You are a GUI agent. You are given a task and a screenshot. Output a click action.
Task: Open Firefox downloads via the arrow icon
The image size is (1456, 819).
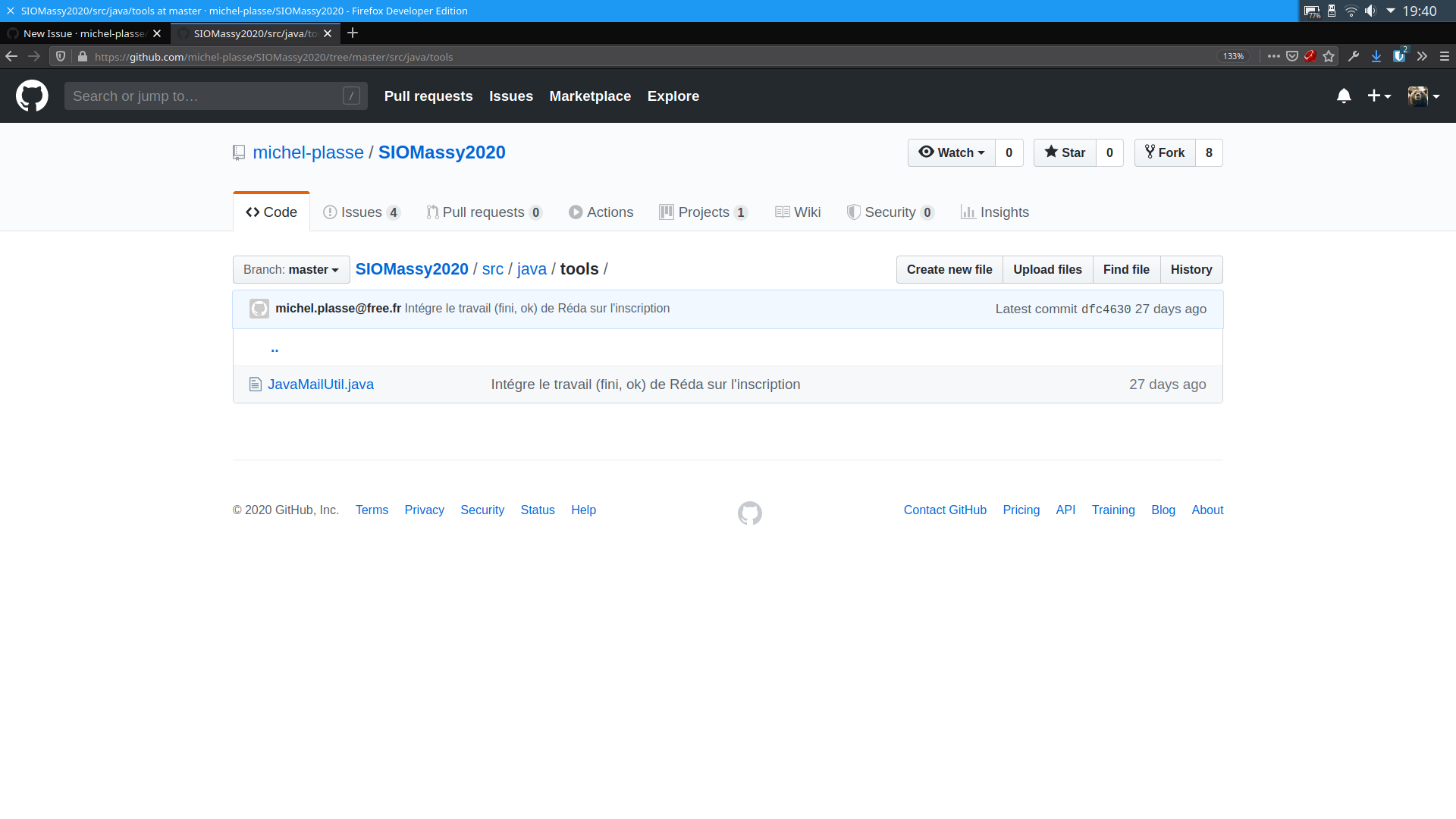coord(1376,56)
